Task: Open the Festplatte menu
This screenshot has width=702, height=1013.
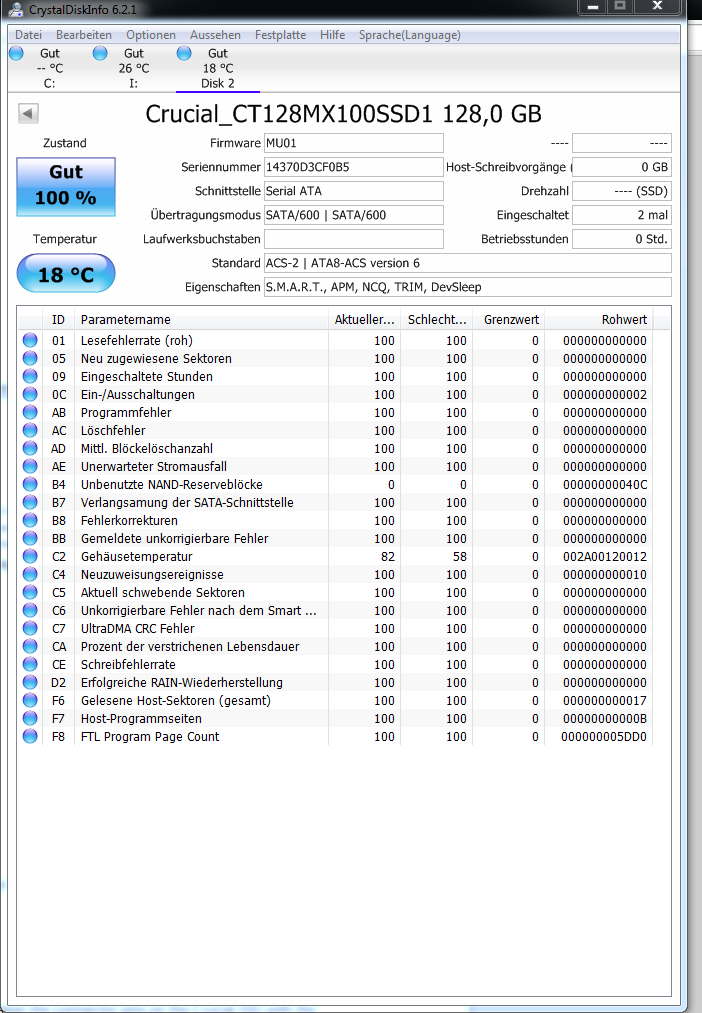Action: tap(280, 35)
